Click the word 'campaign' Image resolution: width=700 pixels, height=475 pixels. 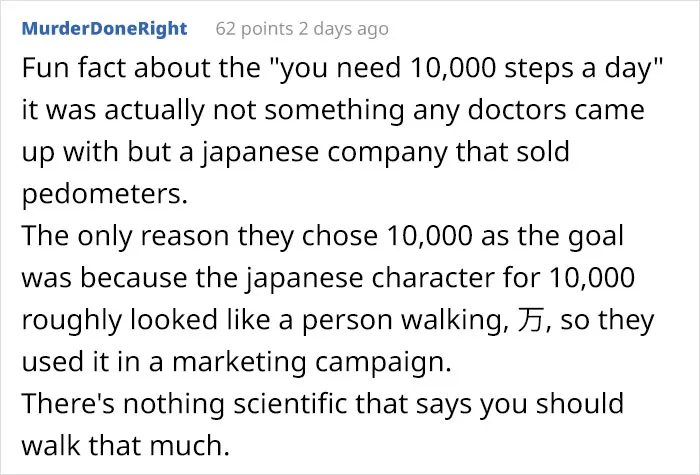[380, 362]
